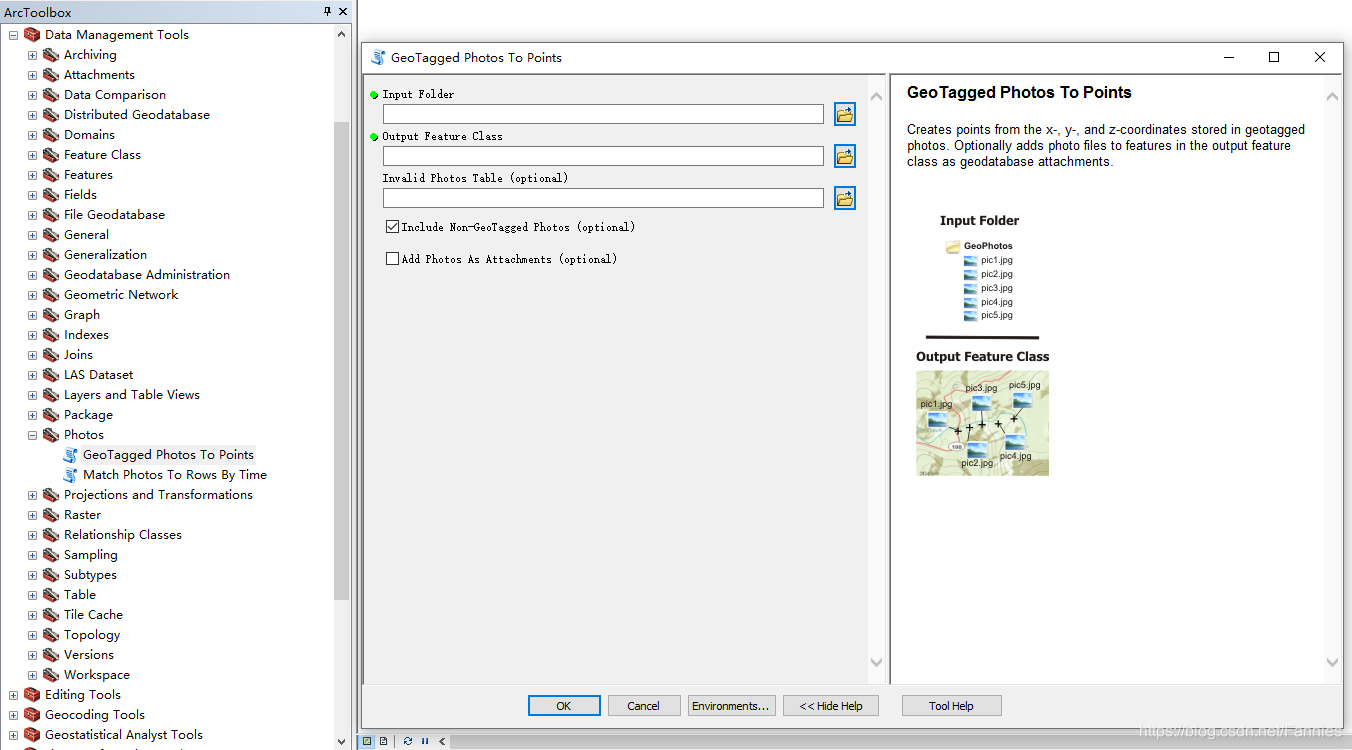Select Match Photos To Rows By Time
Screen dimensions: 1352x750
tap(175, 475)
